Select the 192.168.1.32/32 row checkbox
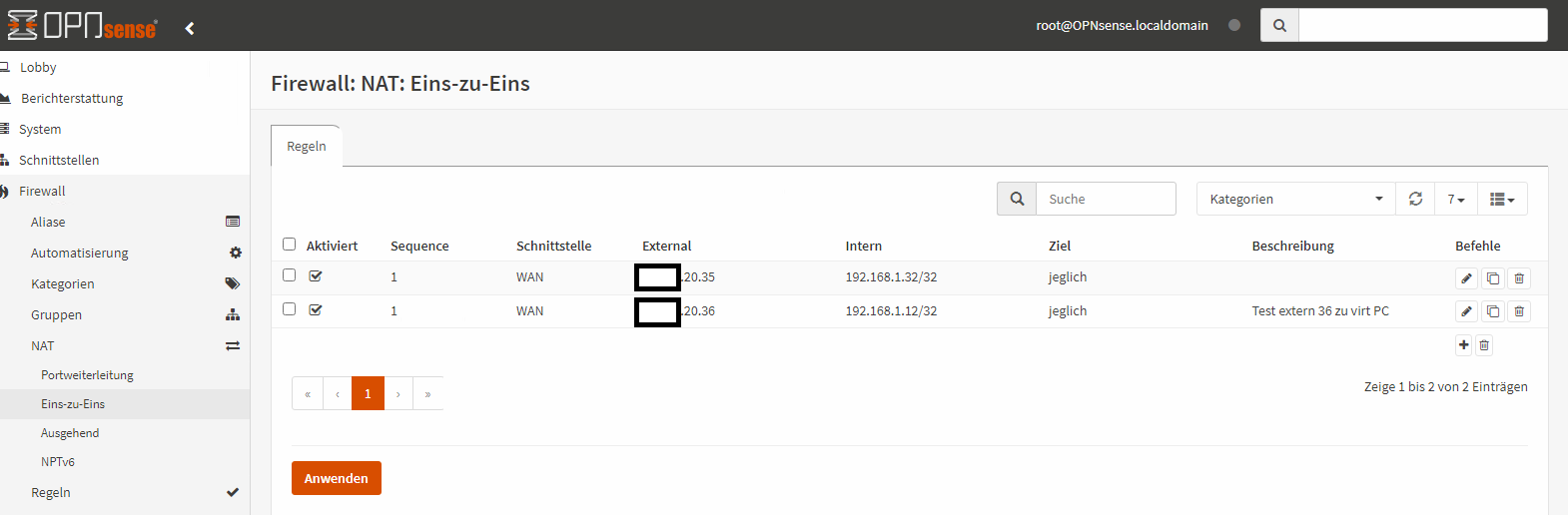 click(290, 275)
